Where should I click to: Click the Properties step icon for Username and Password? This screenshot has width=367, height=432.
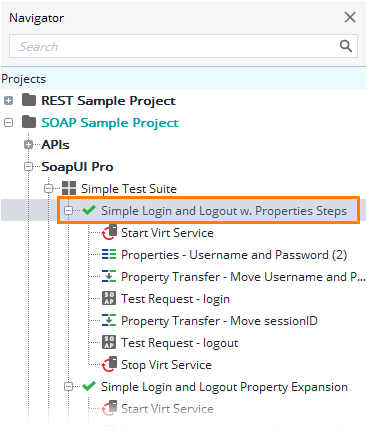click(x=109, y=254)
